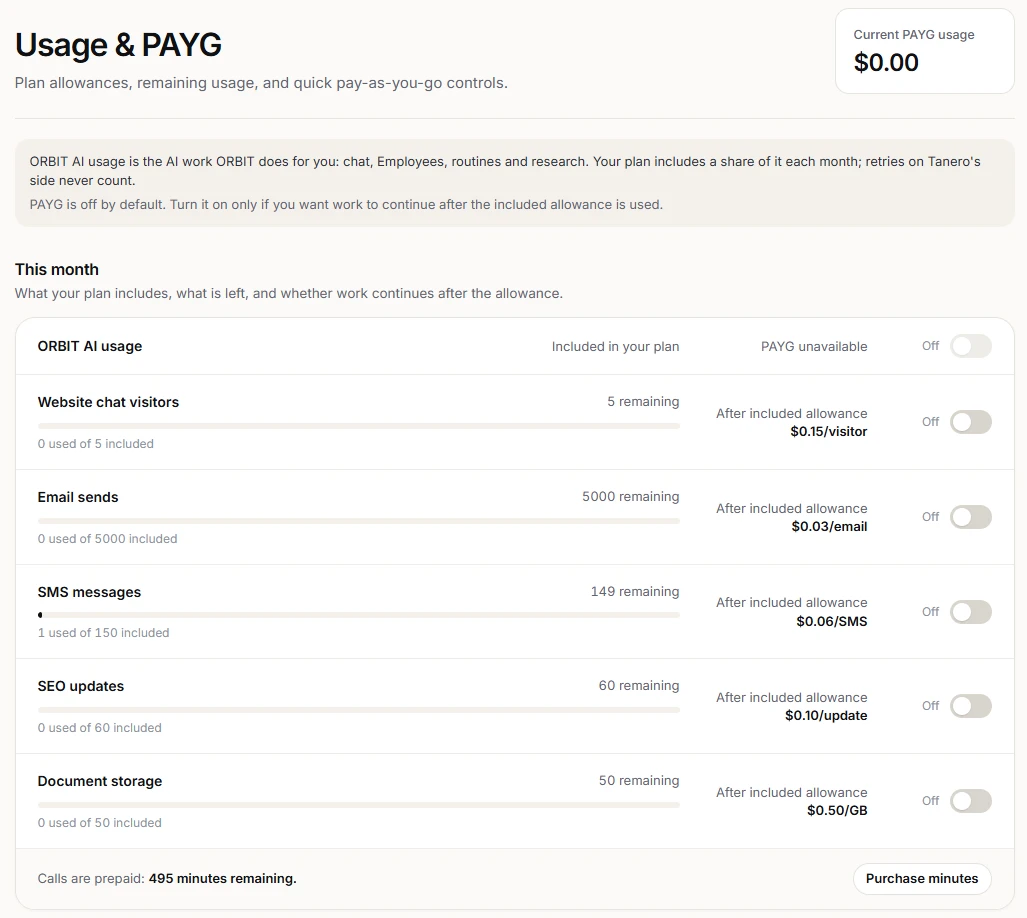Click the SEO updates usage bar
The image size is (1027, 918).
359,710
